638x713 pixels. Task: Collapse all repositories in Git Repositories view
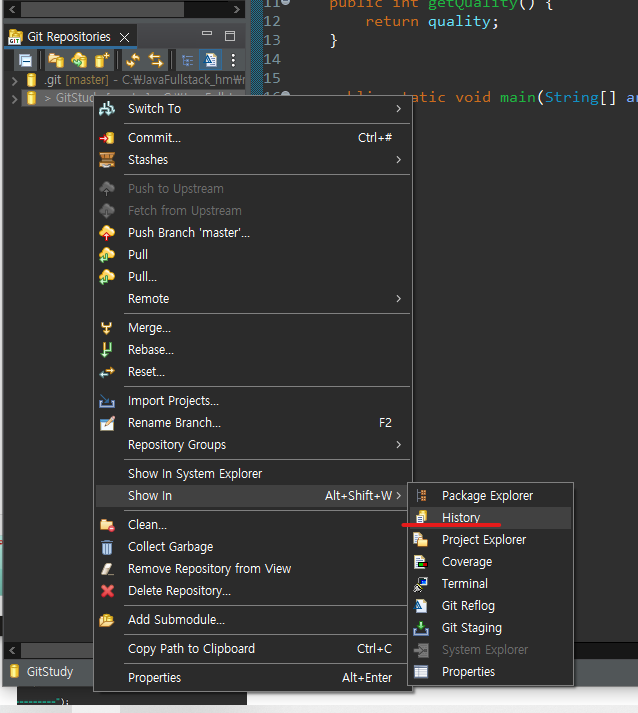tap(25, 60)
